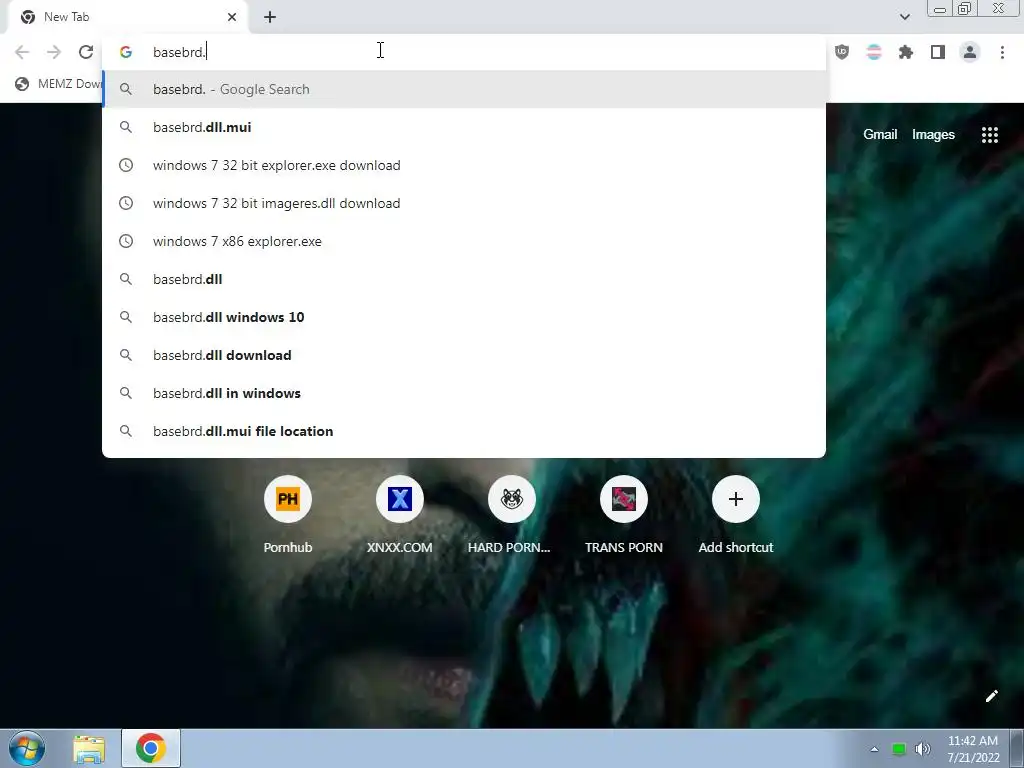Open Windows Explorer from taskbar

(89, 749)
